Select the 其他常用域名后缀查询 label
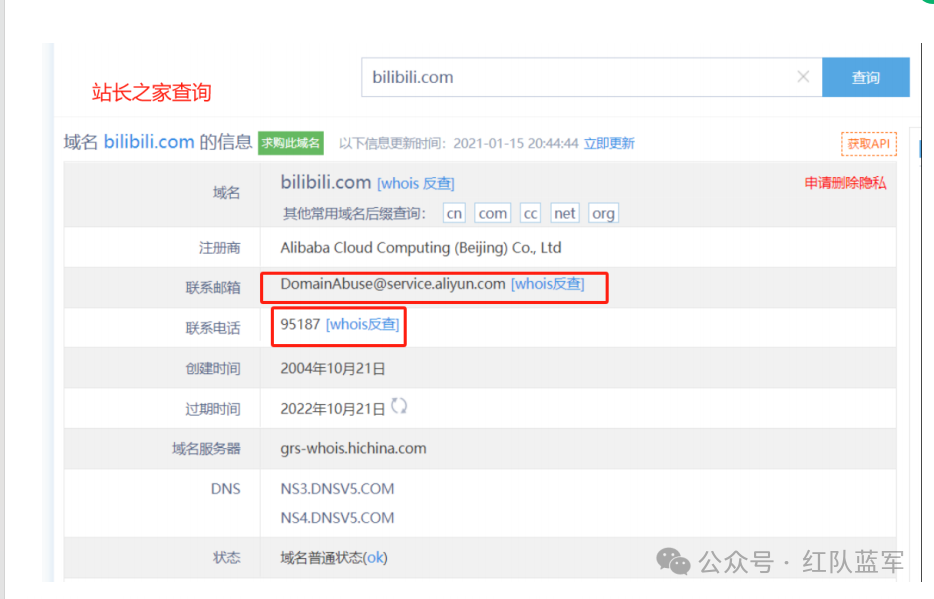 tap(354, 214)
